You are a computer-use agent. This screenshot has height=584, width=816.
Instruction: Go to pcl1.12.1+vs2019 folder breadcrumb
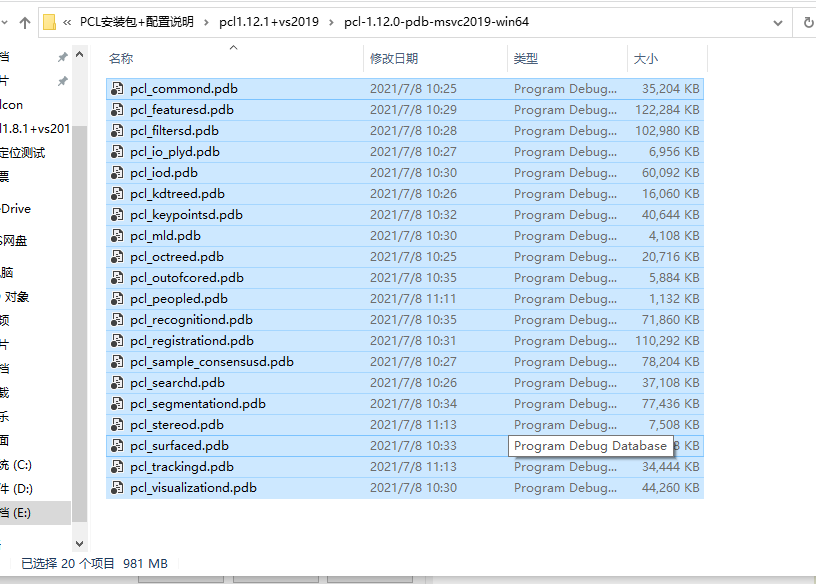click(269, 21)
